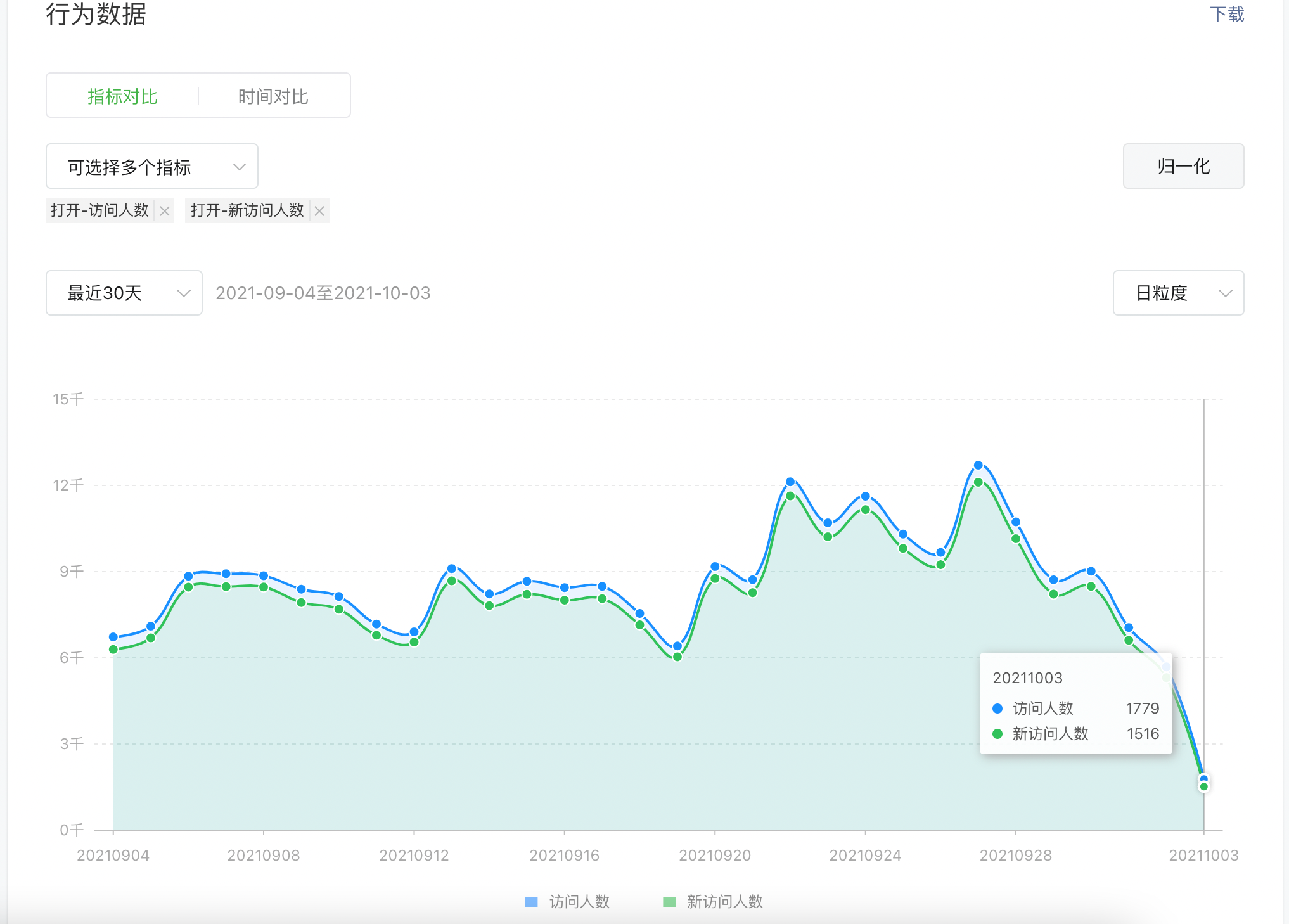
Task: Click the 20210920 x-axis label
Action: pyautogui.click(x=714, y=856)
